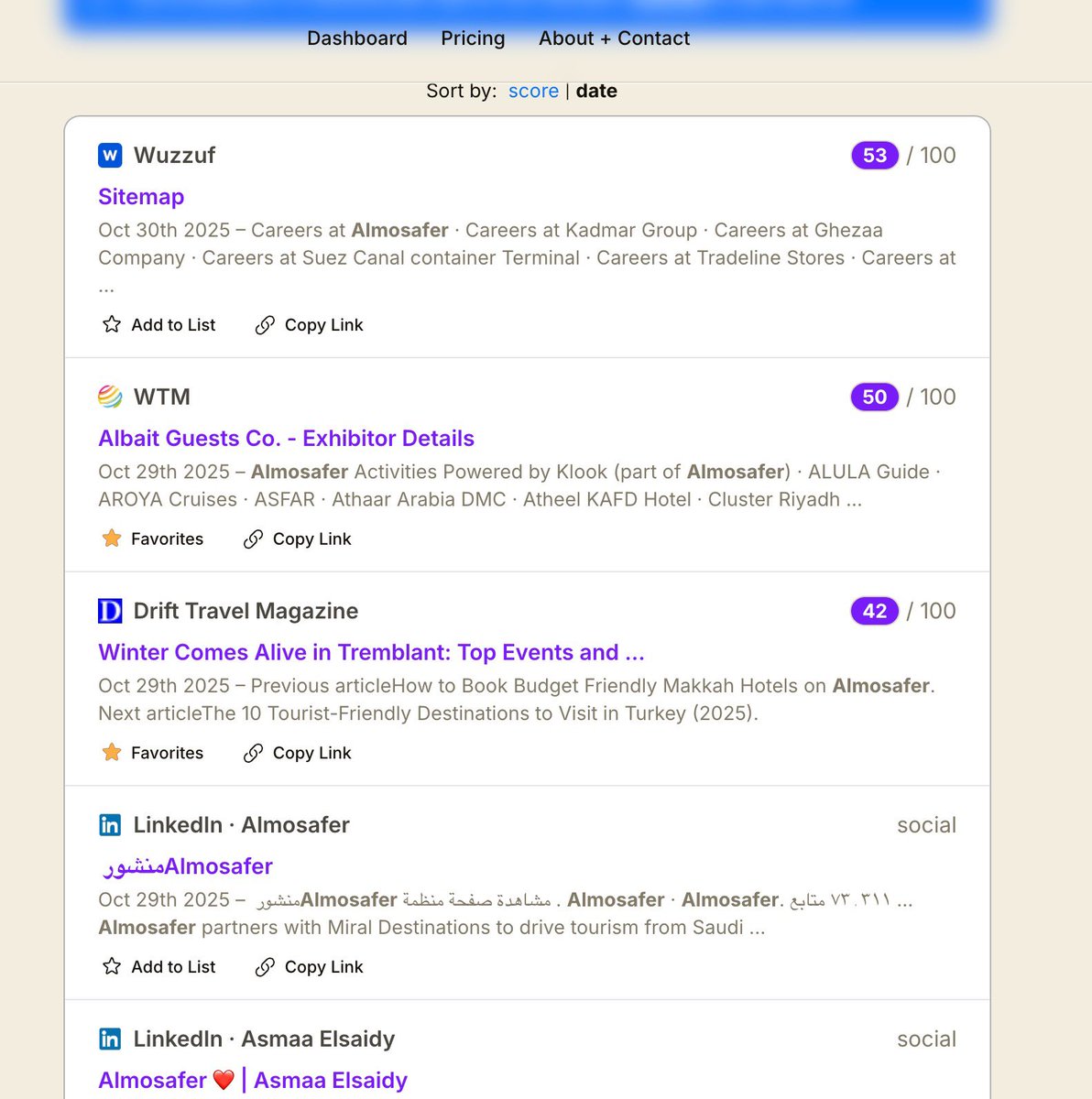Image resolution: width=1092 pixels, height=1099 pixels.
Task: Click Drift snippet about Makkah Hotels
Action: click(x=517, y=700)
